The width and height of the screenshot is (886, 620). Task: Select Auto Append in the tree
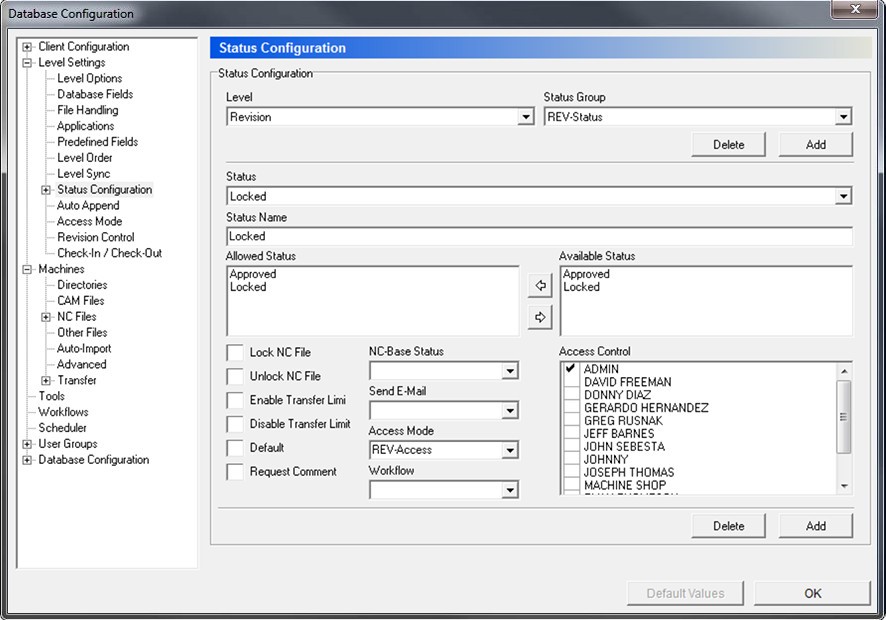(88, 206)
